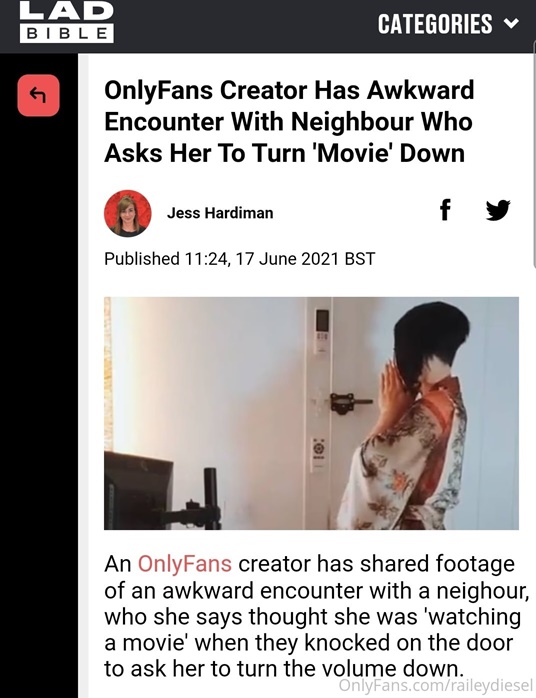Share the article on Twitter
The width and height of the screenshot is (536, 698).
coord(498,210)
